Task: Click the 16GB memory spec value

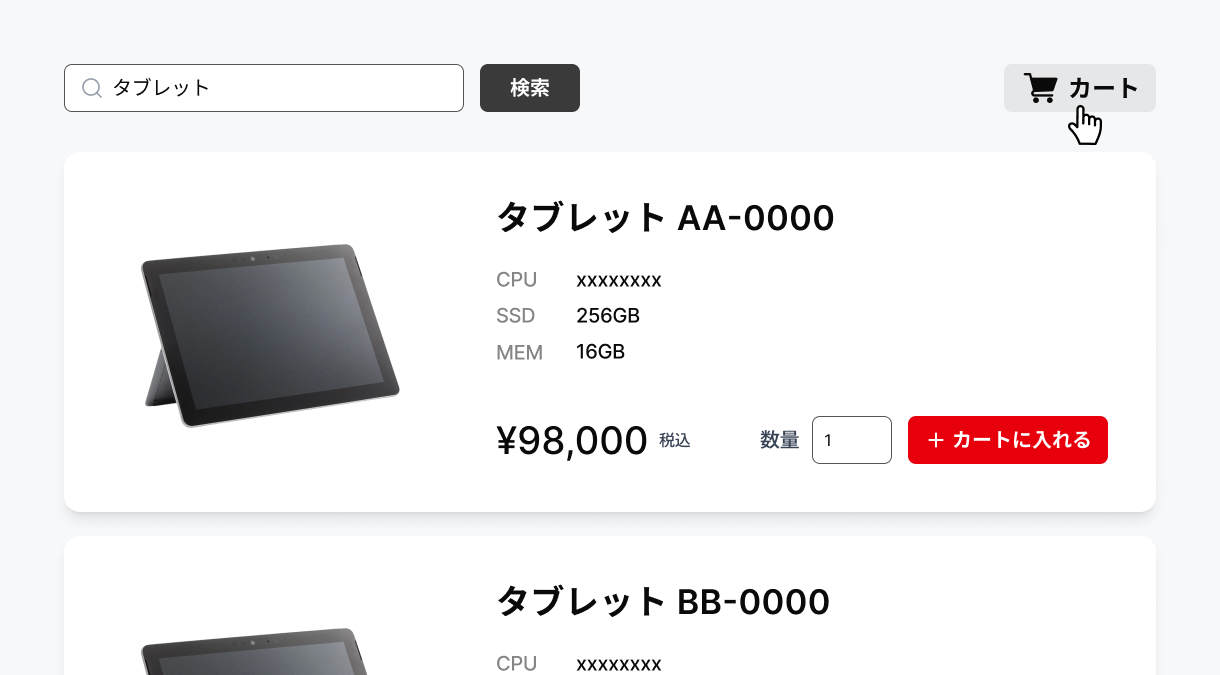Action: pos(600,352)
